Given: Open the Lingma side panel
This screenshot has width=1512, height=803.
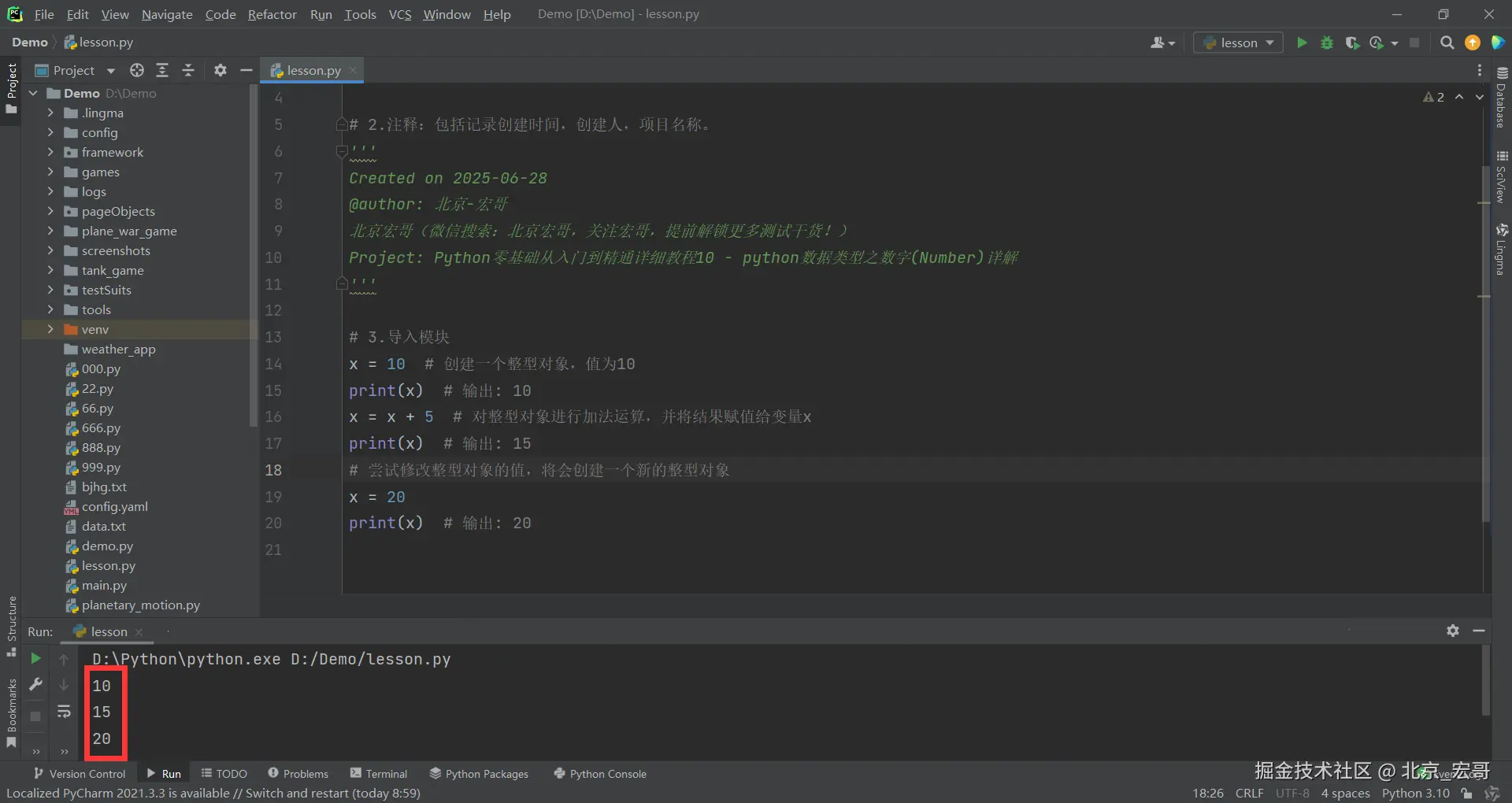Looking at the screenshot, I should point(1502,250).
